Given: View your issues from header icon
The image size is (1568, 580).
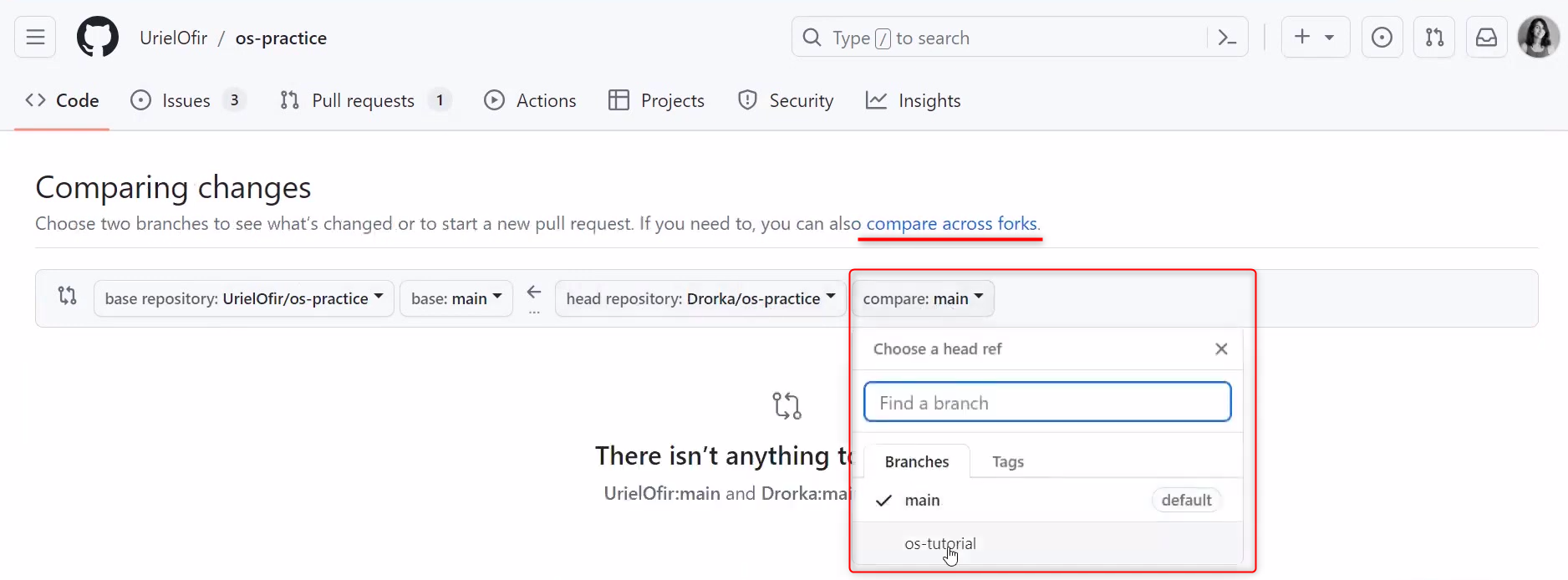Looking at the screenshot, I should click(1382, 38).
